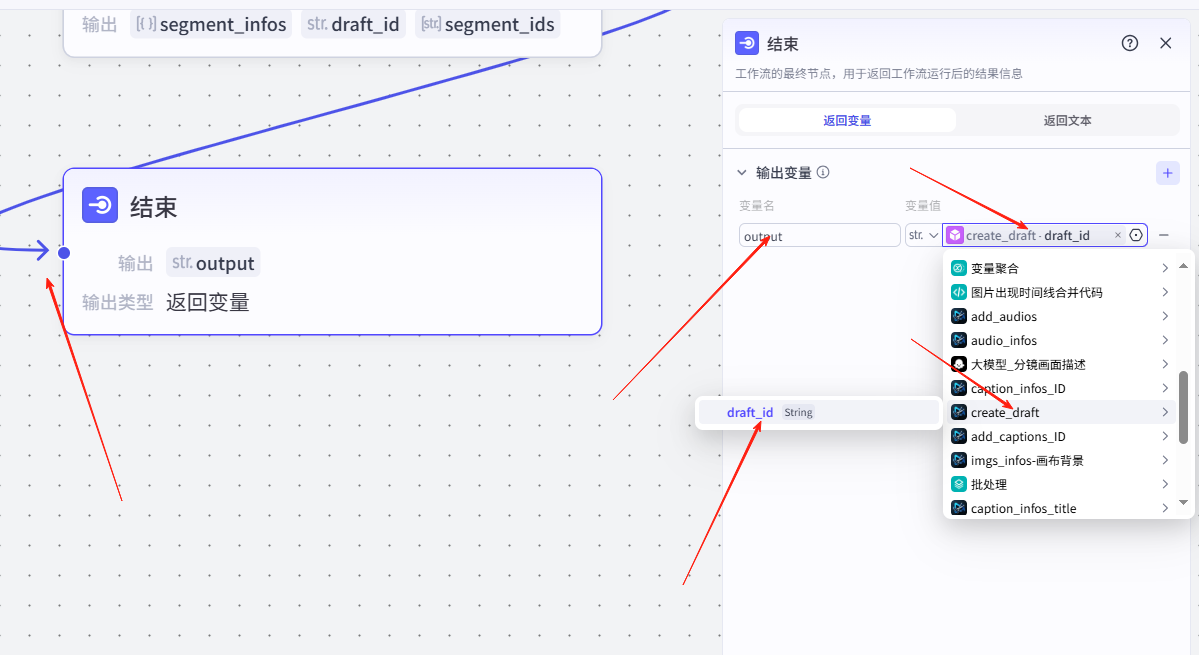Close the 结束 node panel

pos(1165,43)
